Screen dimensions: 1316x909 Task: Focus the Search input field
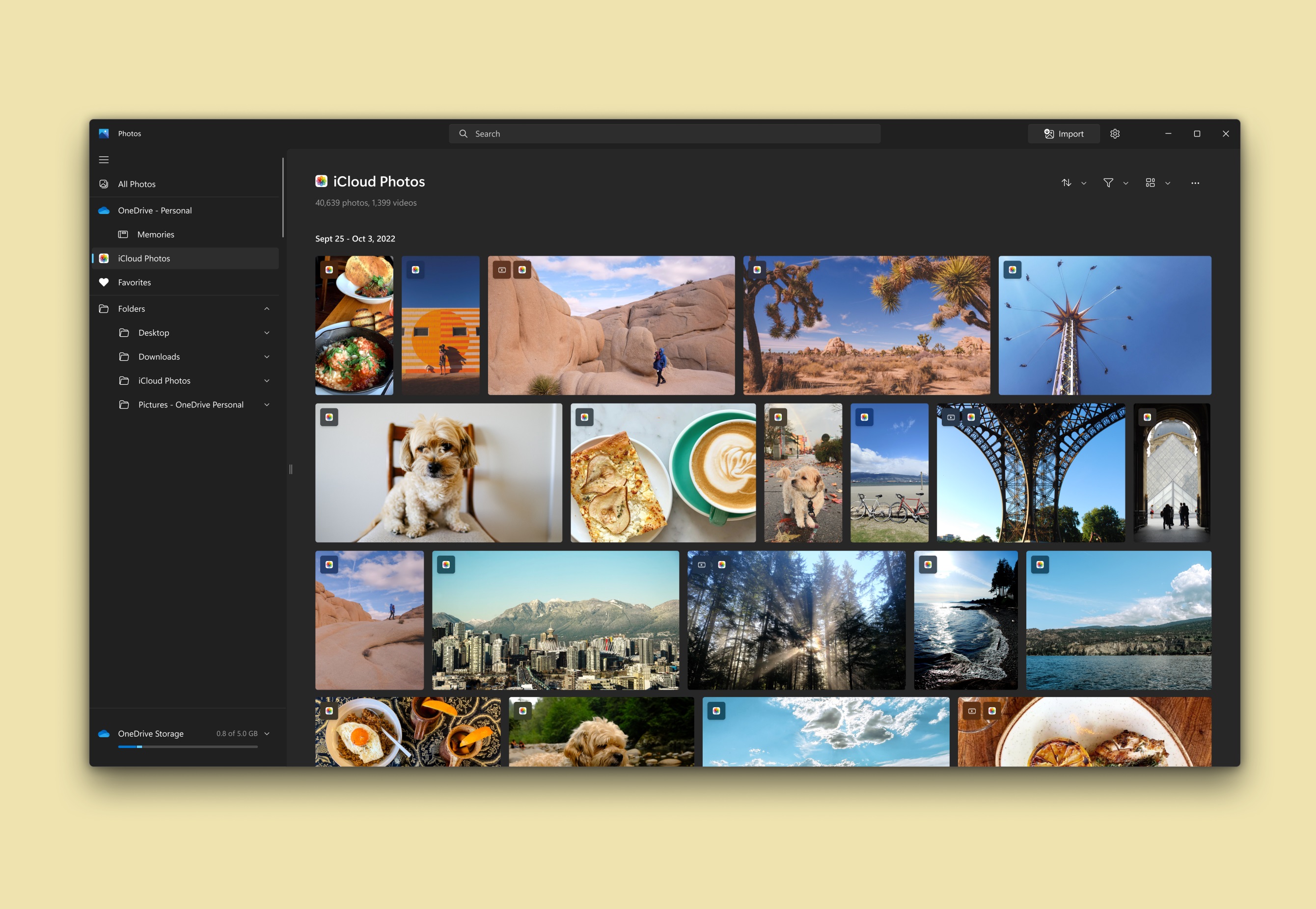click(672, 134)
